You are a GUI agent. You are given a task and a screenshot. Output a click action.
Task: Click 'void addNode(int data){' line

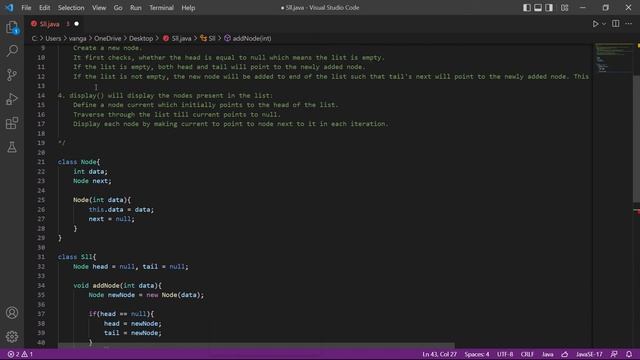pyautogui.click(x=118, y=286)
